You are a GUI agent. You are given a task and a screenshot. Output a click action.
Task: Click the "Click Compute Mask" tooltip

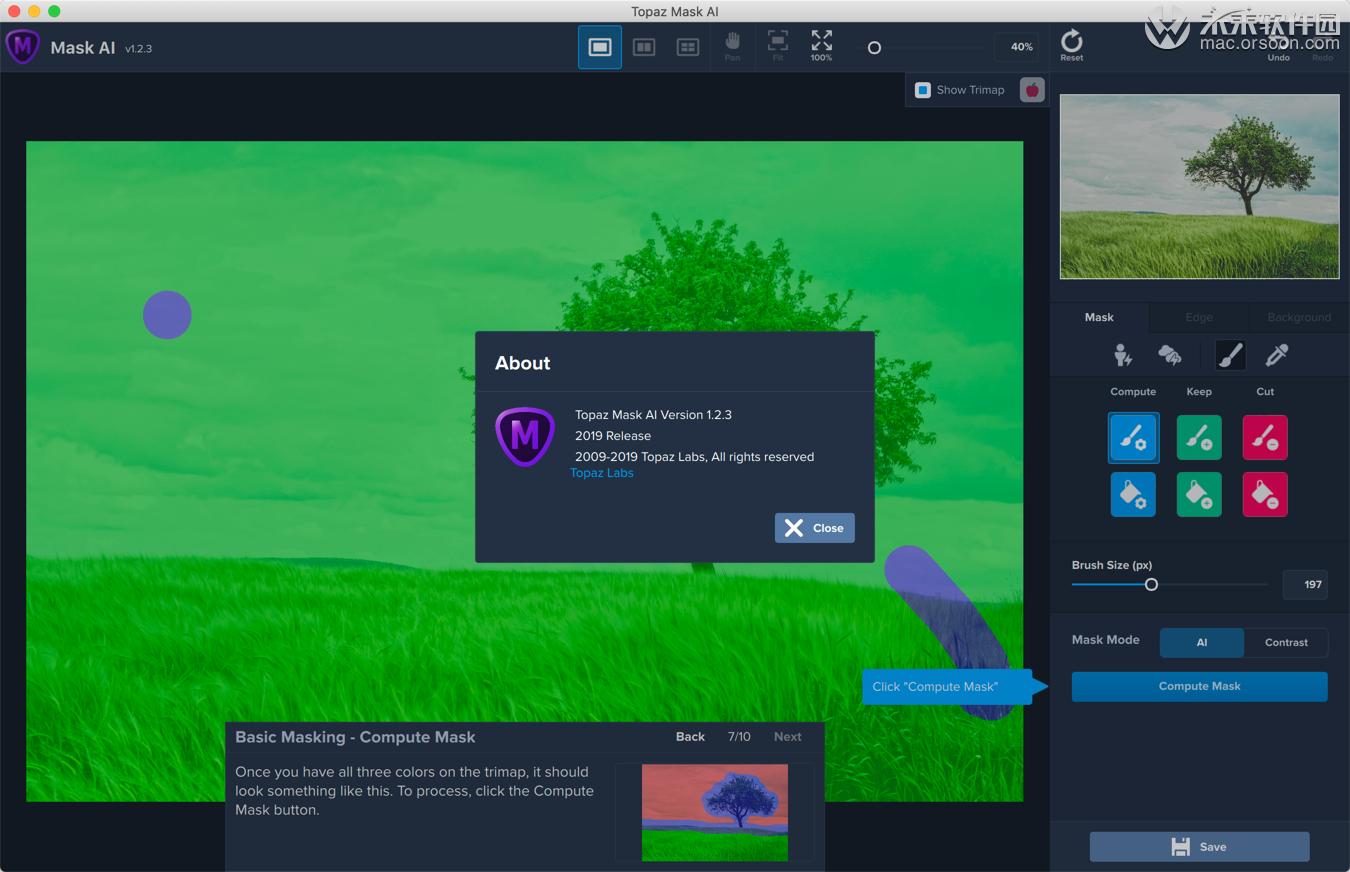click(x=947, y=686)
